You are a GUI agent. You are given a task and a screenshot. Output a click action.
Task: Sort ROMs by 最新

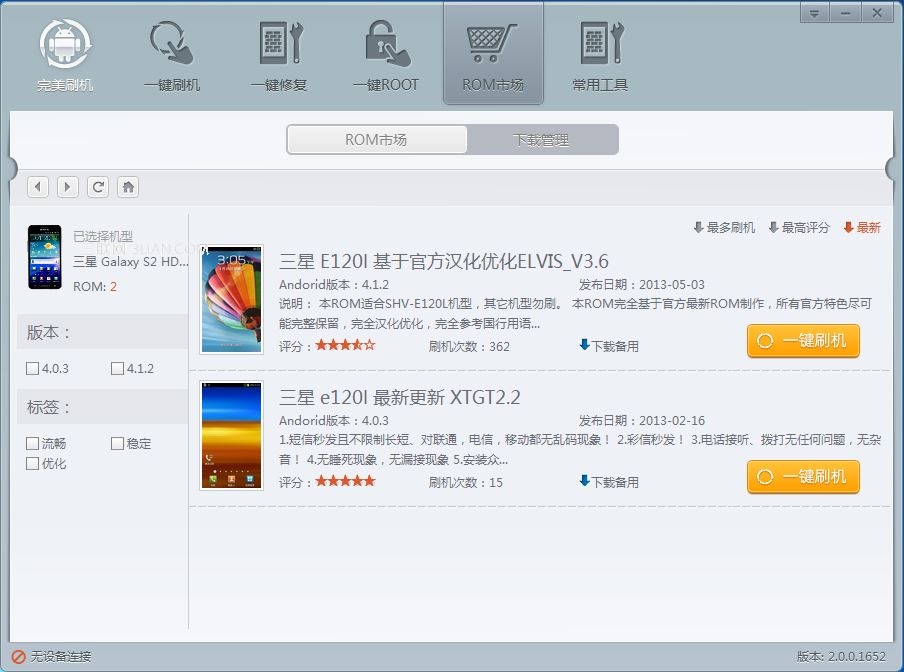click(x=862, y=228)
